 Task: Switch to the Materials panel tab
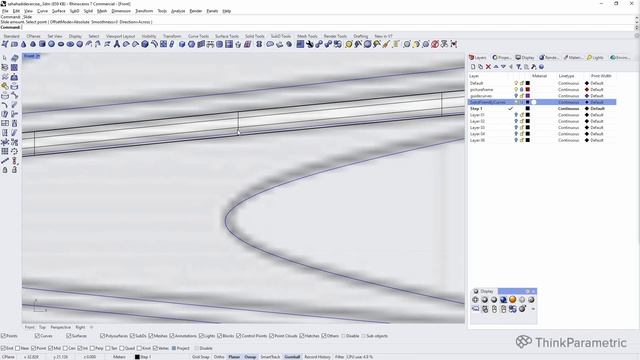coord(573,58)
